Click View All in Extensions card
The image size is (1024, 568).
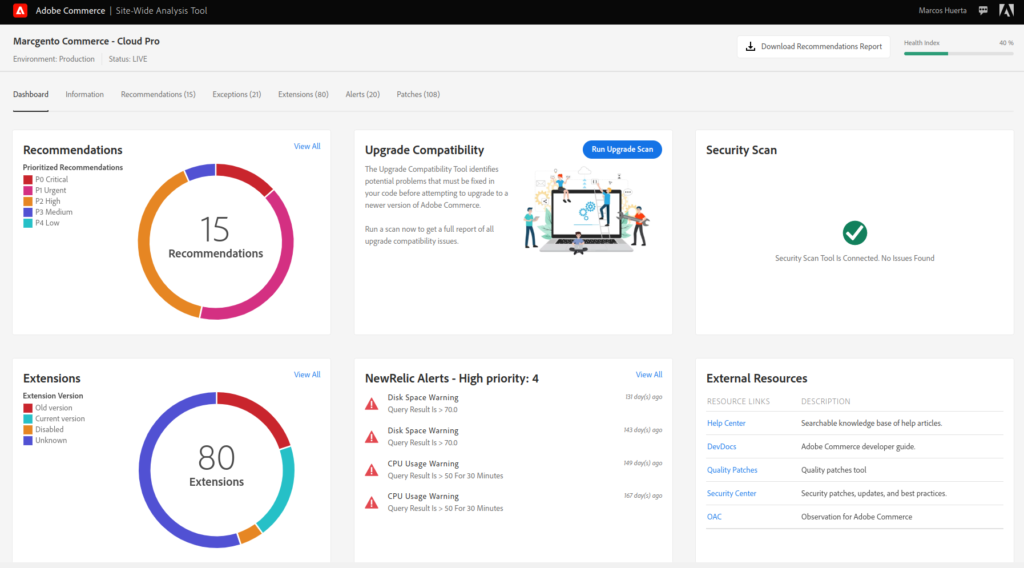point(307,375)
